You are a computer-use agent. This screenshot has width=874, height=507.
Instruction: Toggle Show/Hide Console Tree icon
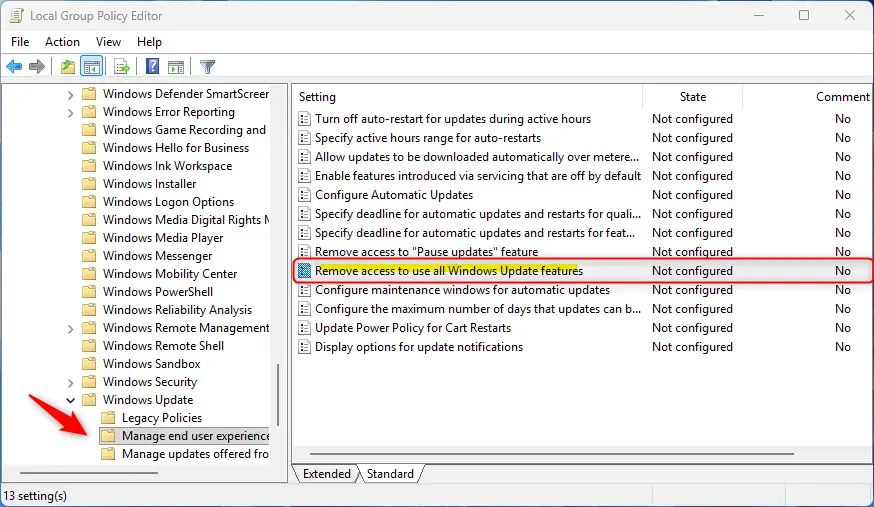tap(91, 67)
